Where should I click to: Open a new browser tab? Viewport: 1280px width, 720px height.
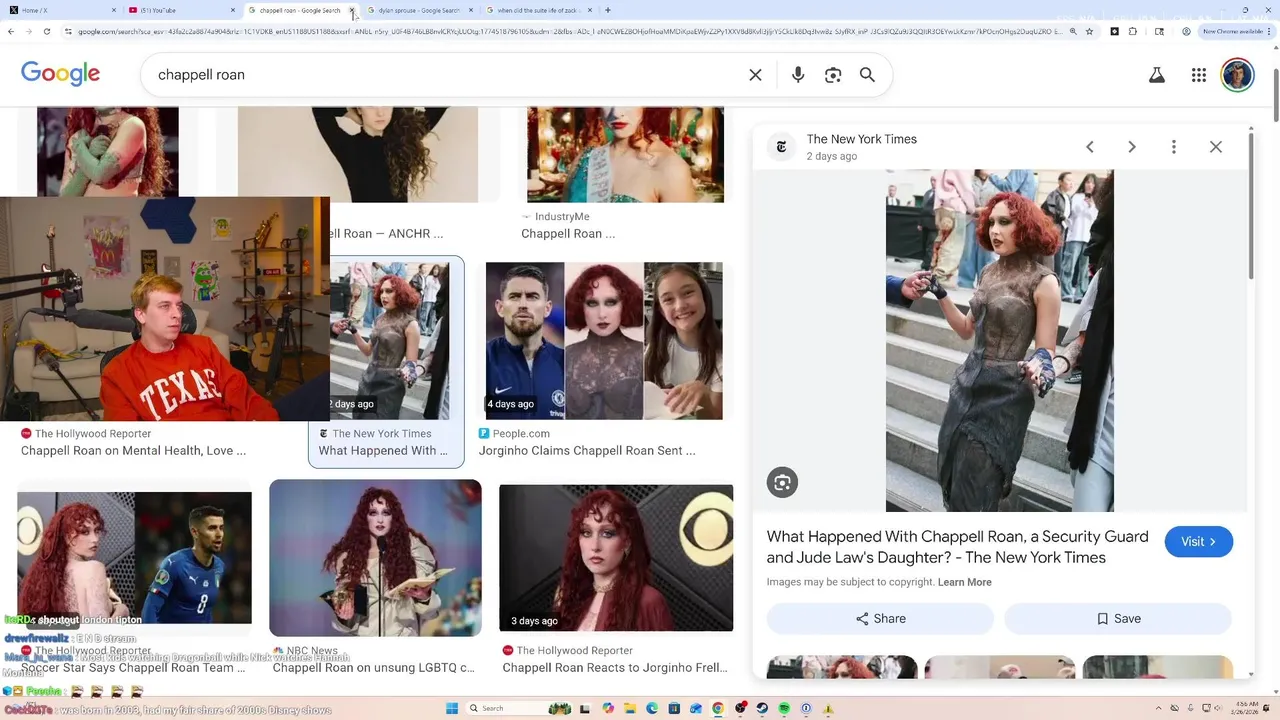point(608,10)
